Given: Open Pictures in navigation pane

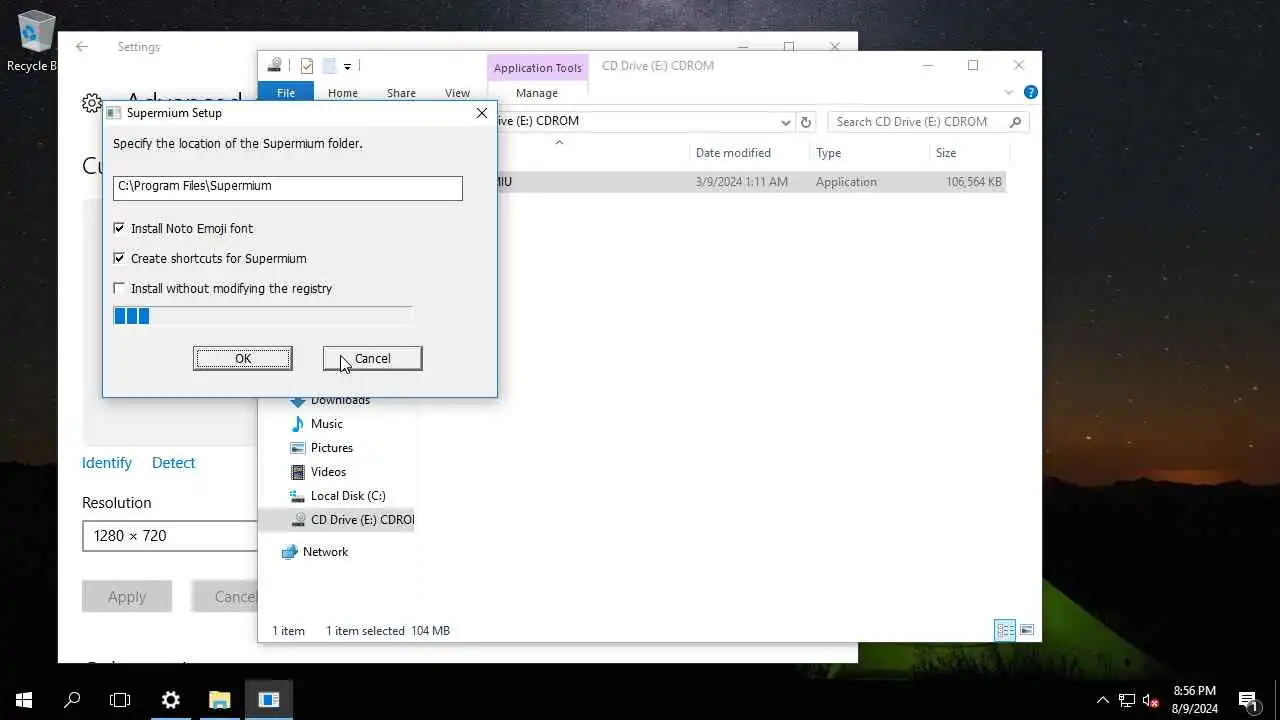Looking at the screenshot, I should point(331,448).
